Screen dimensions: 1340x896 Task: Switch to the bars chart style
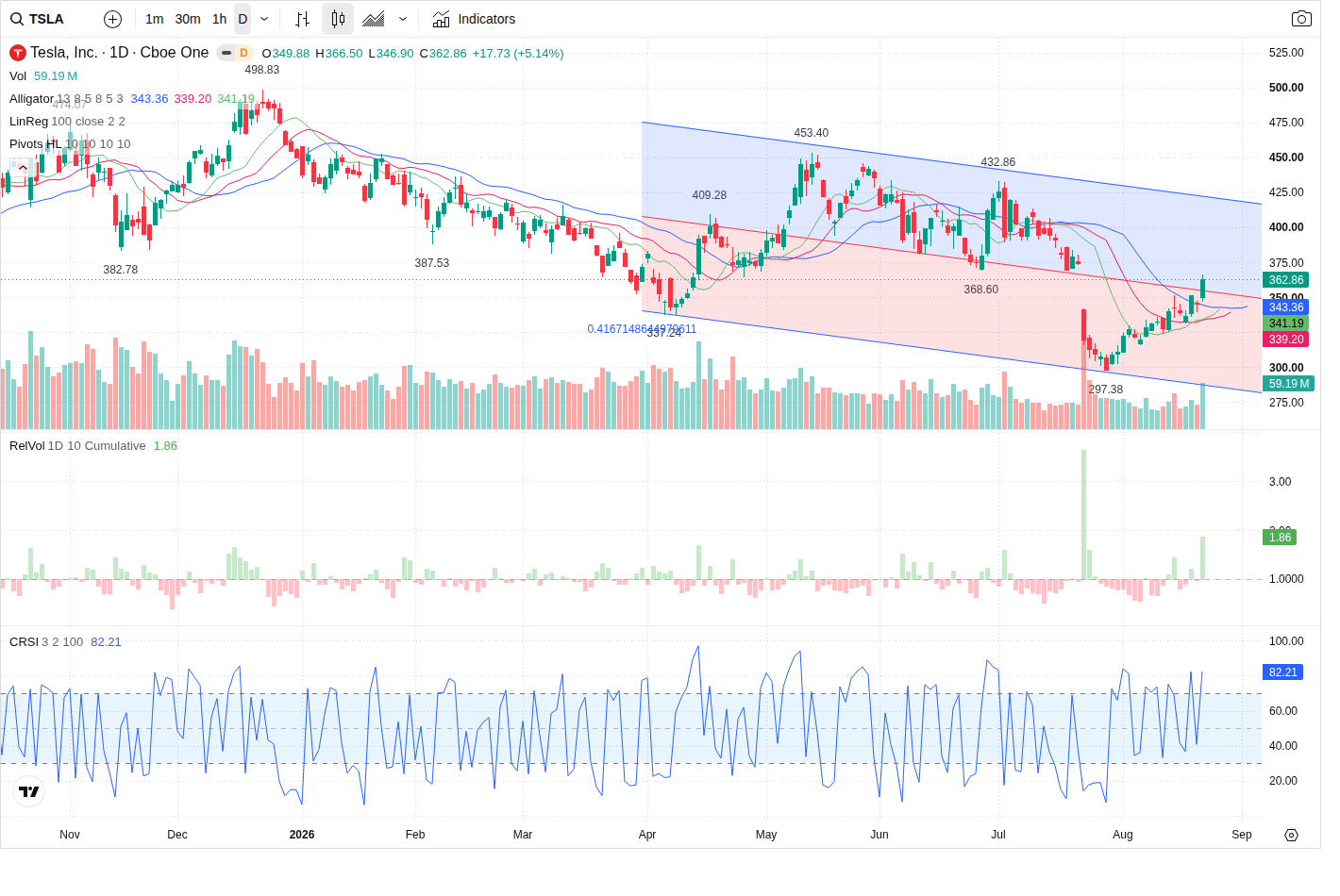[x=302, y=19]
